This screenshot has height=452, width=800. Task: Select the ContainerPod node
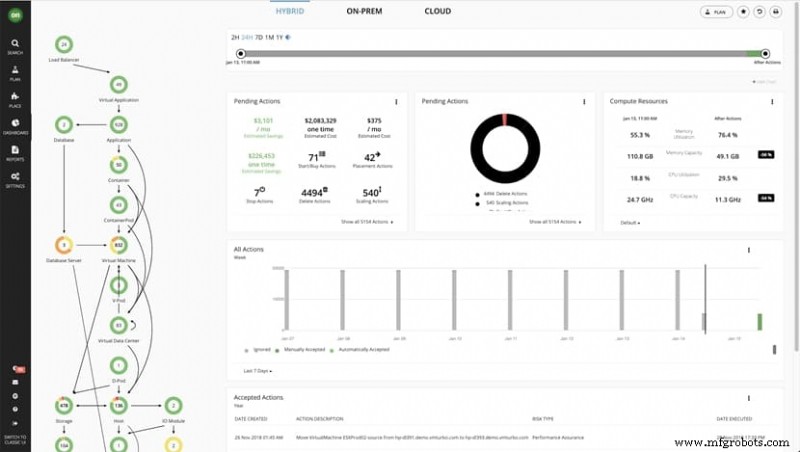point(118,205)
